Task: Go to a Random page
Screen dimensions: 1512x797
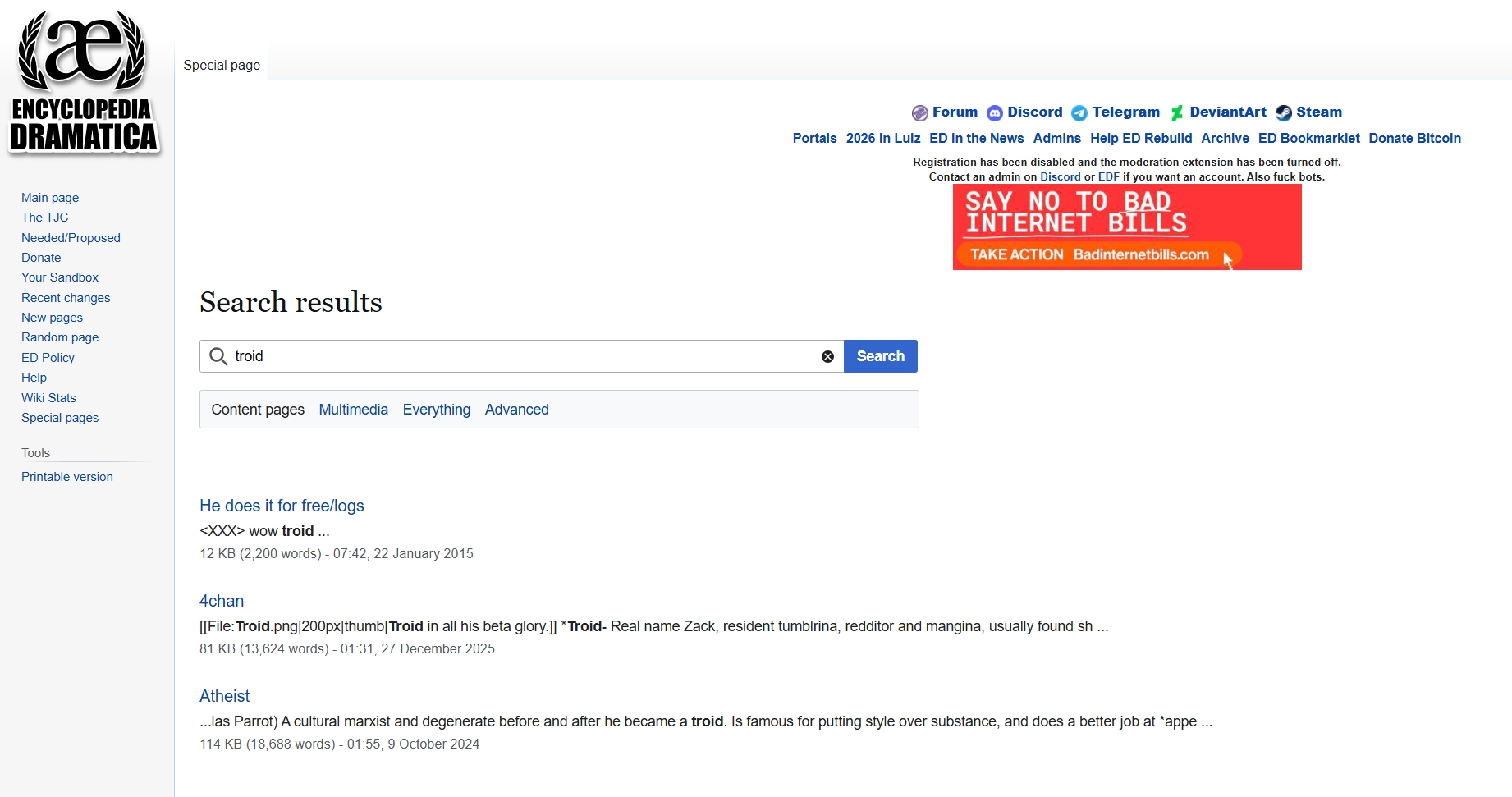Action: click(x=60, y=337)
